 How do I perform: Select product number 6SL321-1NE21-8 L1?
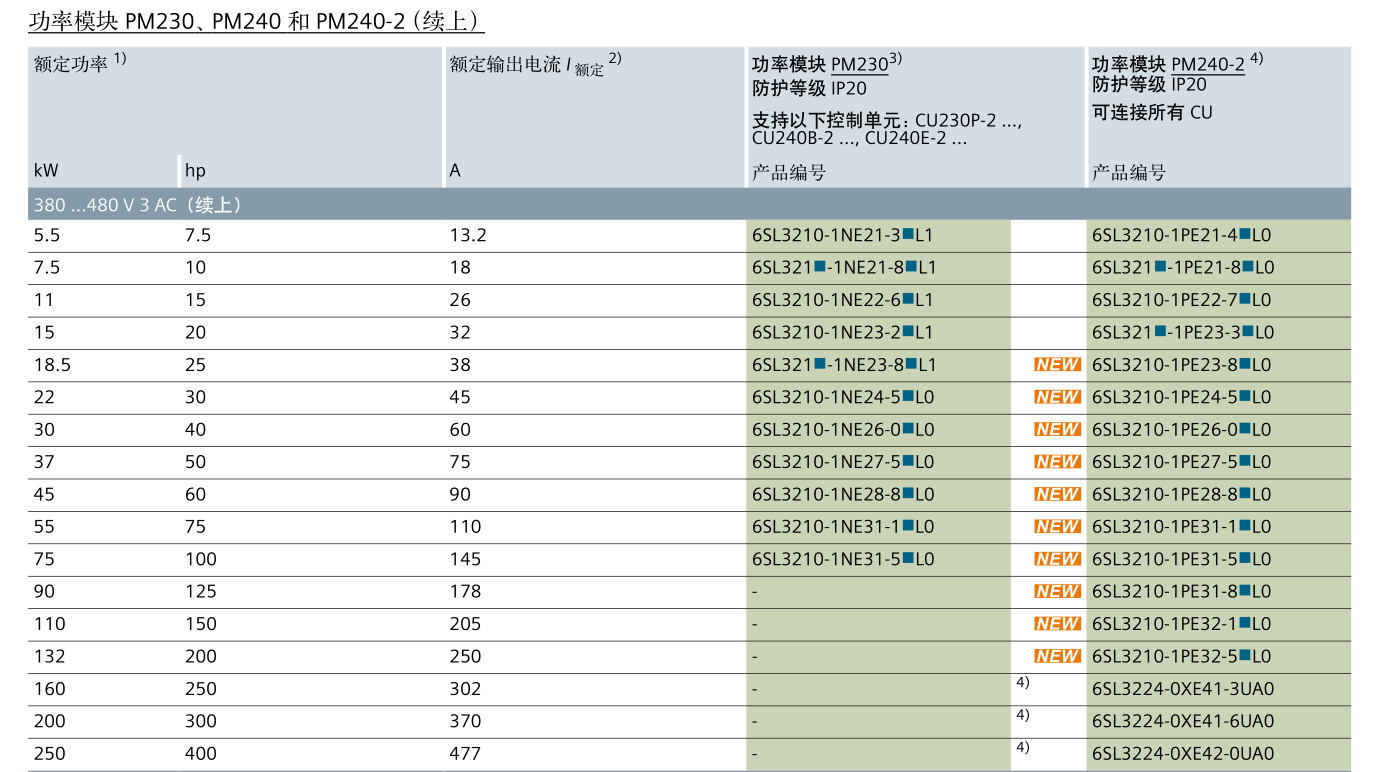tap(844, 268)
